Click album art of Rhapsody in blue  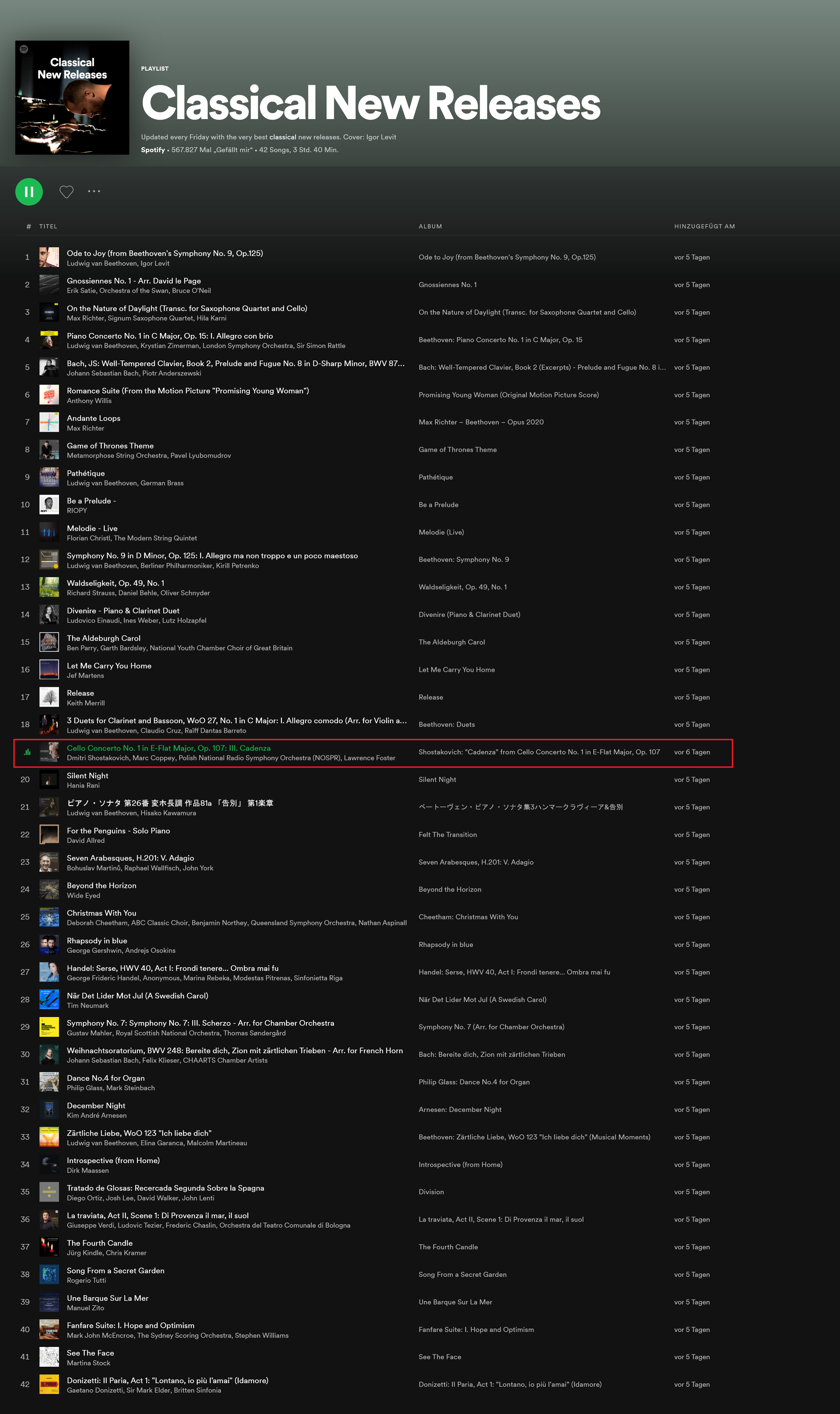(x=49, y=945)
